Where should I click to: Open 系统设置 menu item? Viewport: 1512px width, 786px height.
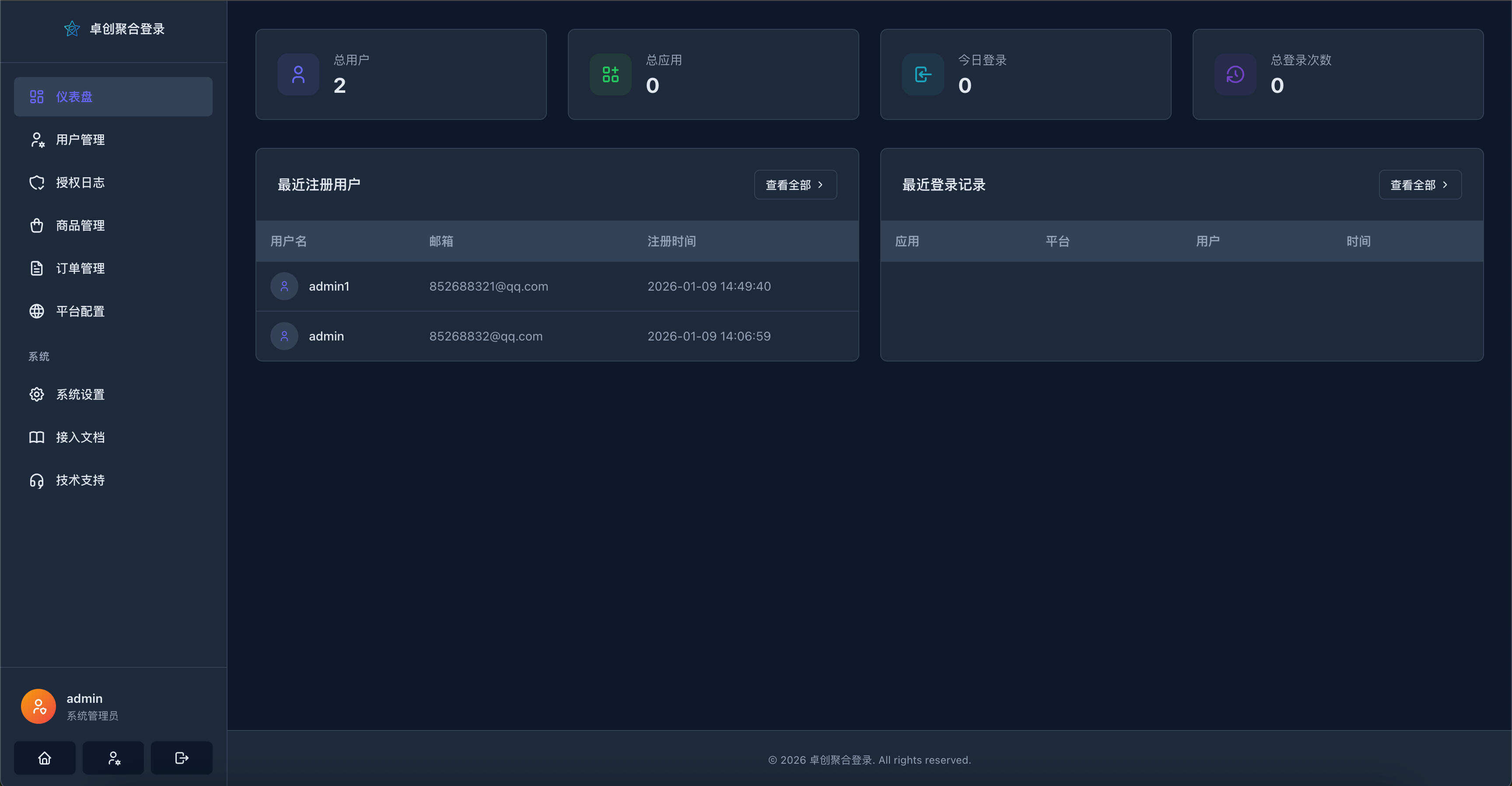coord(80,394)
